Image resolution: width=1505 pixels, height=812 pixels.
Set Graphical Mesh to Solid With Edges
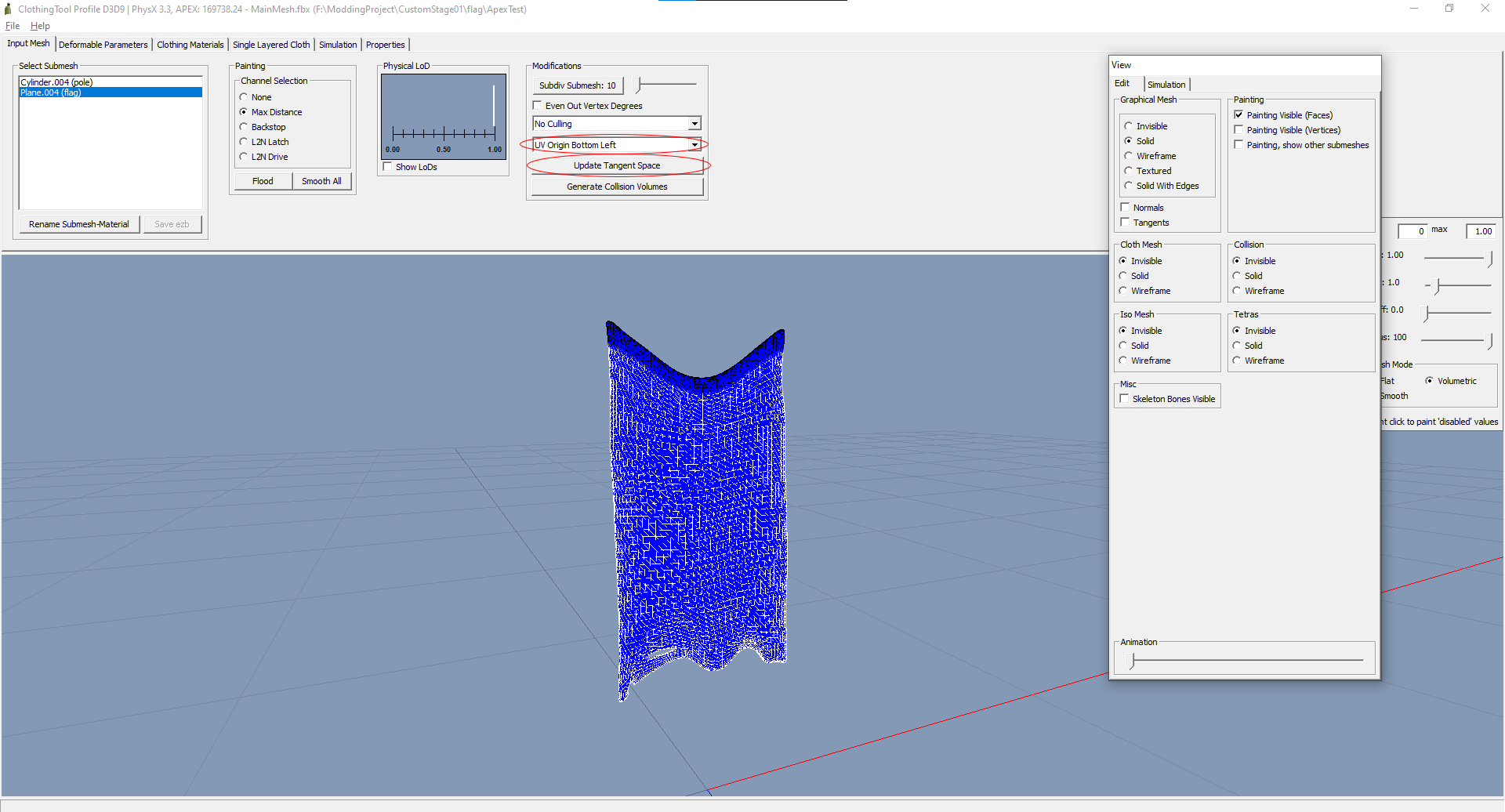(1162, 186)
